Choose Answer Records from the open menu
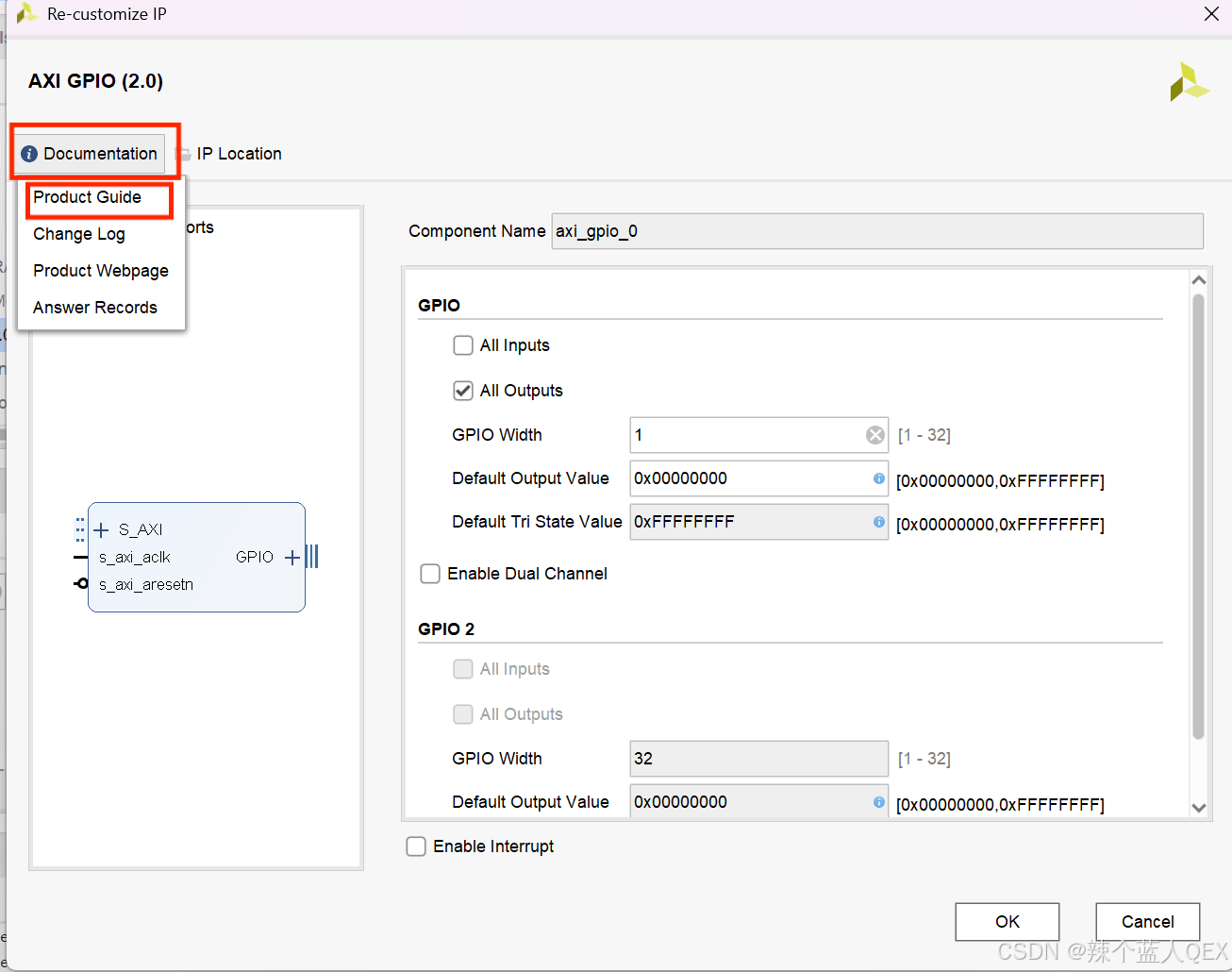The width and height of the screenshot is (1232, 972). point(95,307)
